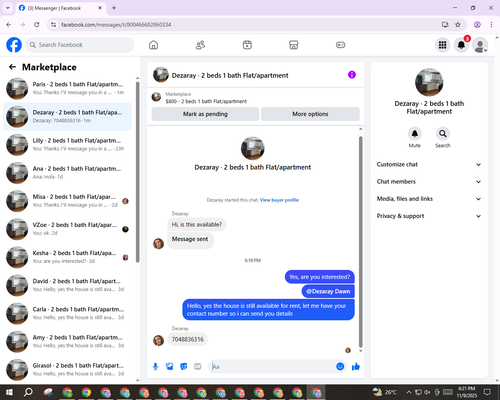
Task: Open the Chrome profile icon
Action: coord(477,25)
